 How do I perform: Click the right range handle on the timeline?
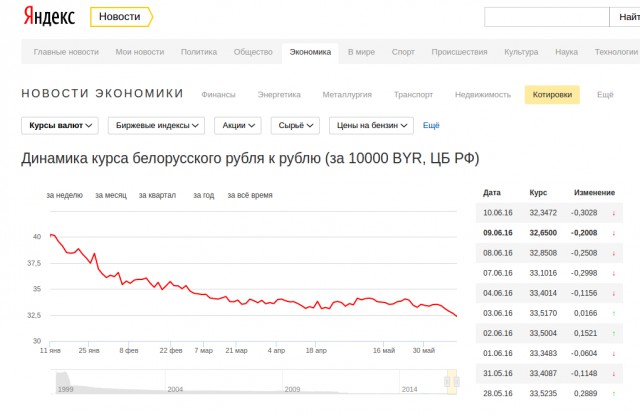pyautogui.click(x=457, y=382)
